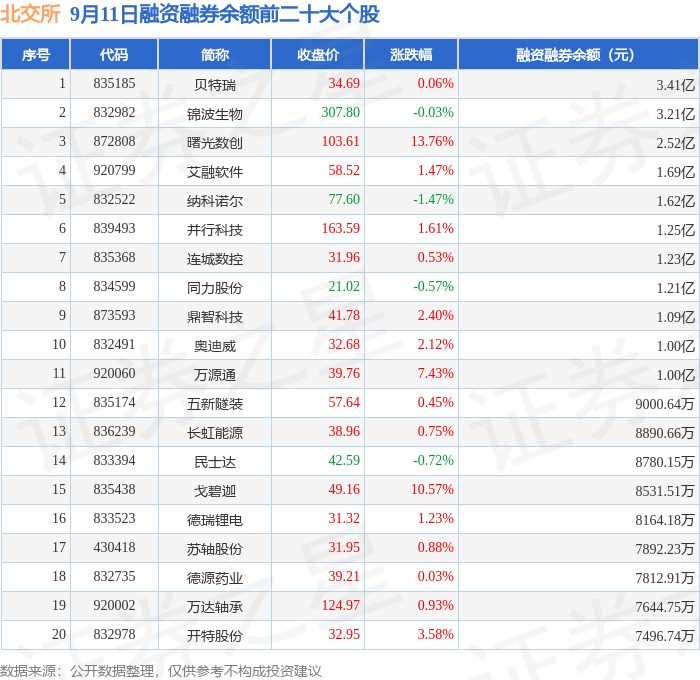Click closing price 39.76
The height and width of the screenshot is (680, 700).
pyautogui.click(x=344, y=373)
